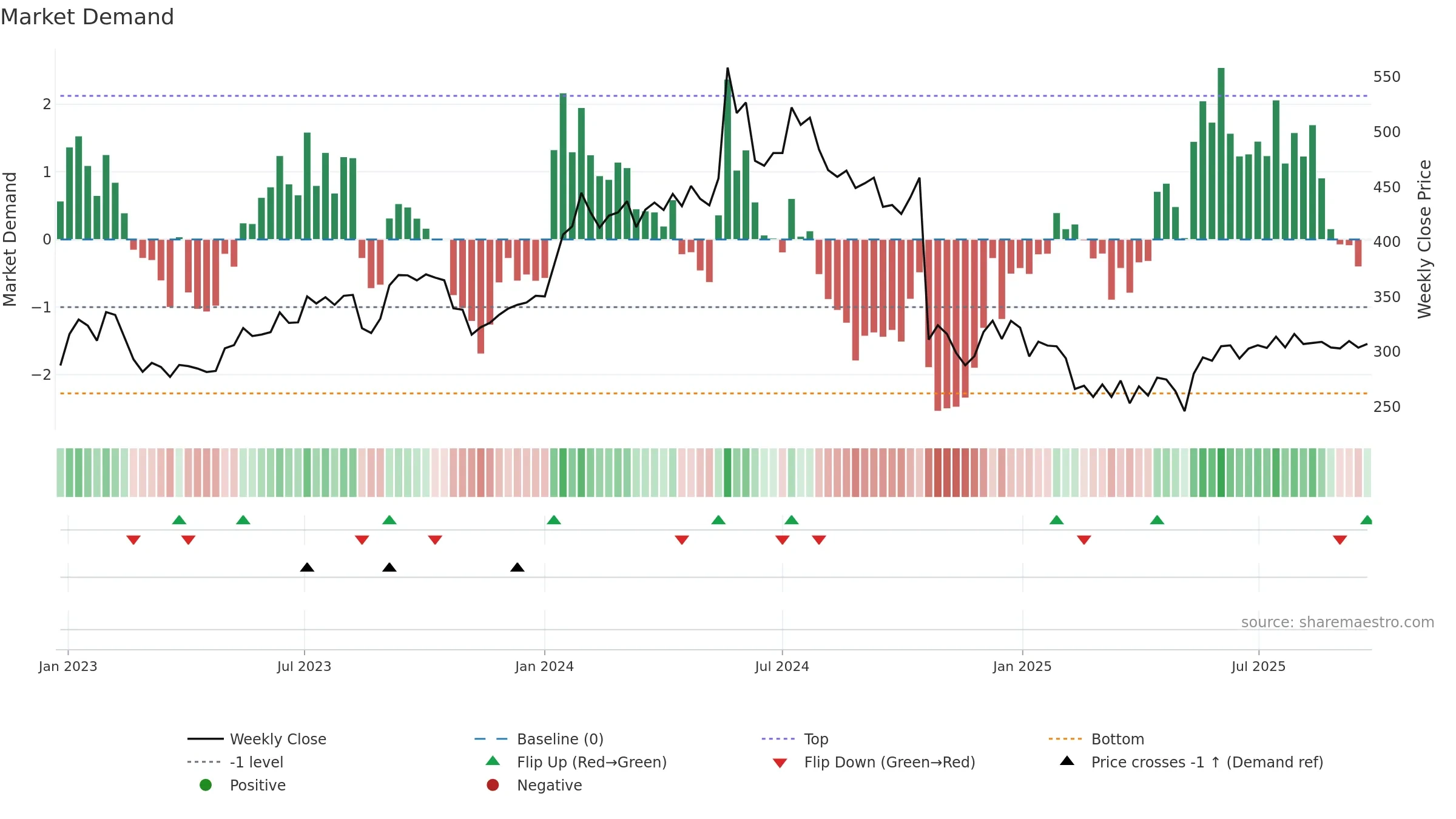Viewport: 1456px width, 819px height.
Task: Click the Jul 2025 axis label
Action: point(1259,667)
